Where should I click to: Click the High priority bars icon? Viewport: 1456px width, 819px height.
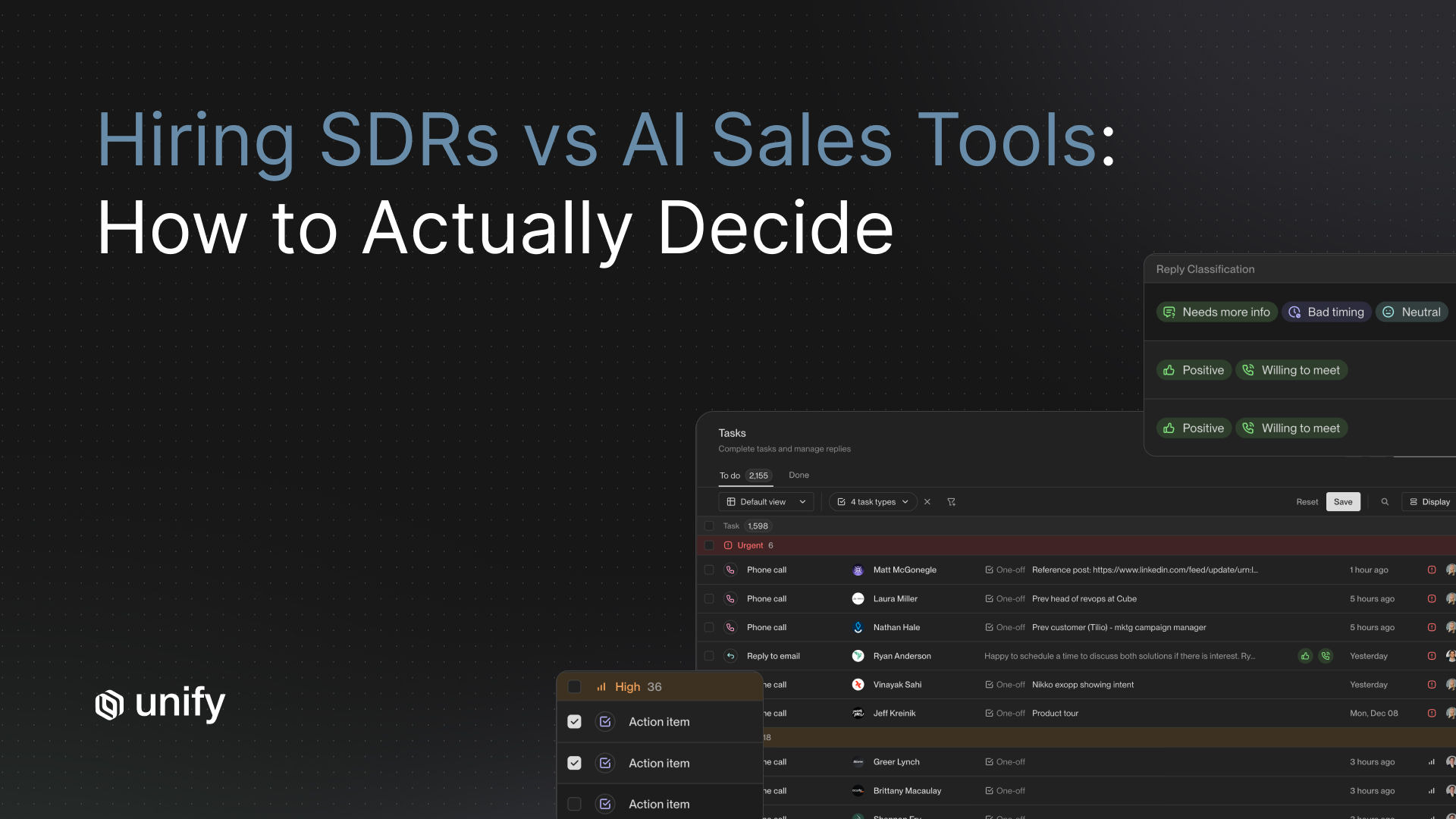click(601, 687)
